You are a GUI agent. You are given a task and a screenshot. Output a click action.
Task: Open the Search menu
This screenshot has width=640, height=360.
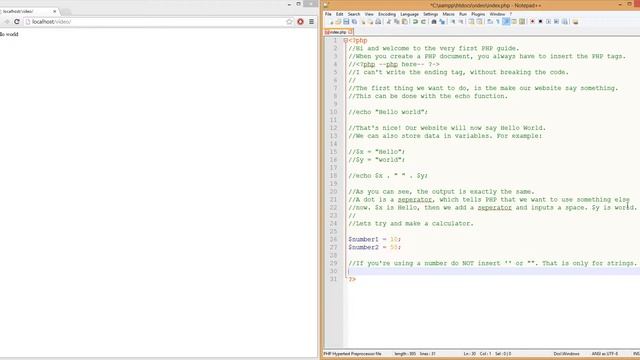click(354, 14)
